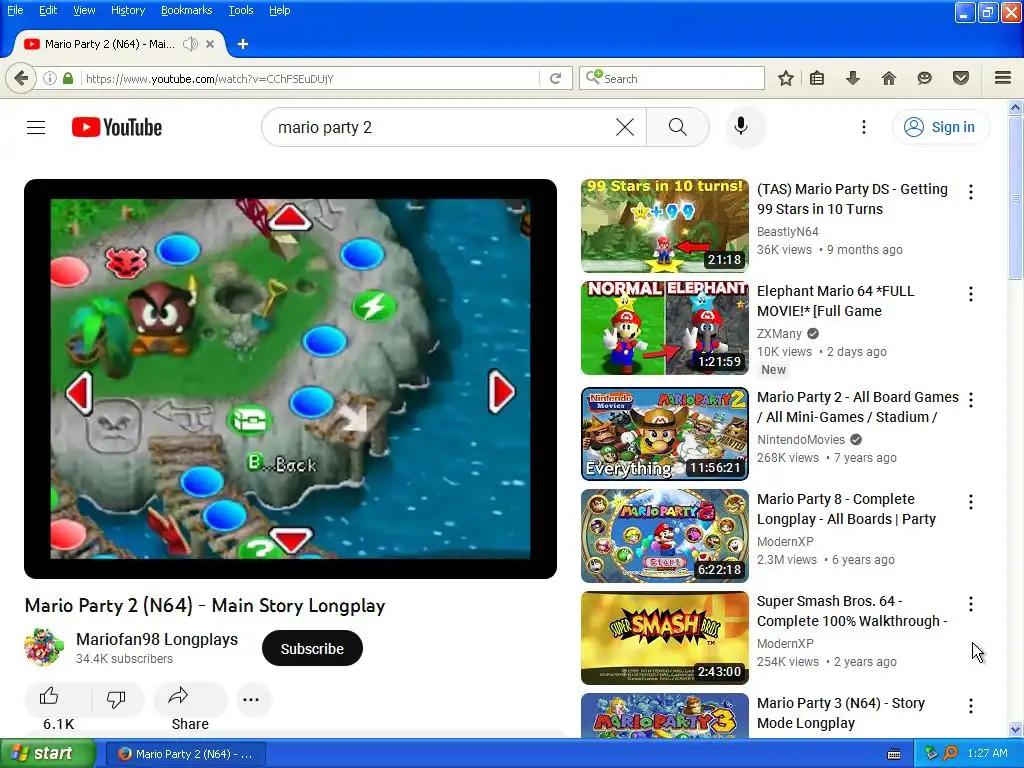Open the 99 Stars in 10 turns thumbnail
The width and height of the screenshot is (1024, 768).
(665, 226)
